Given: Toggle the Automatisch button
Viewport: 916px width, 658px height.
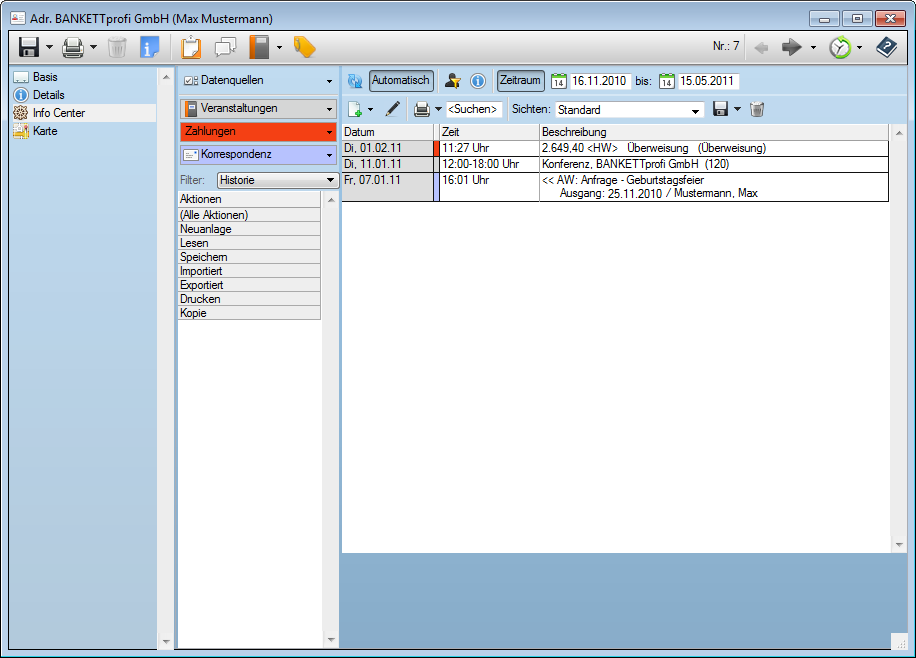Looking at the screenshot, I should click(401, 81).
